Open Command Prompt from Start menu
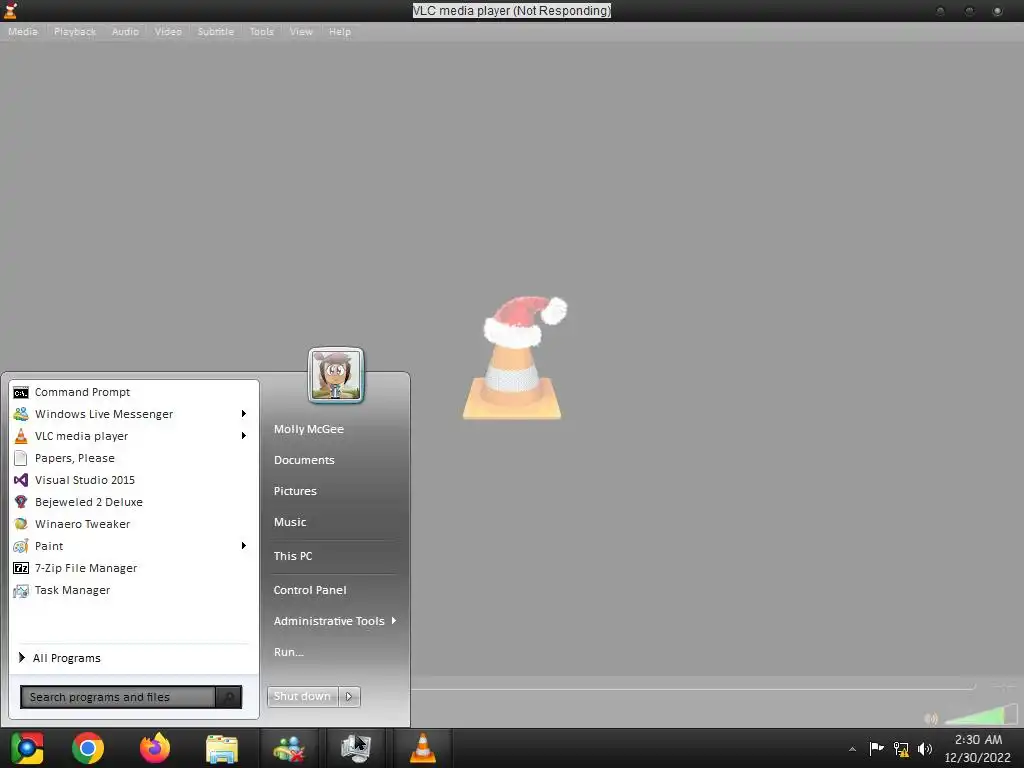 click(134, 392)
